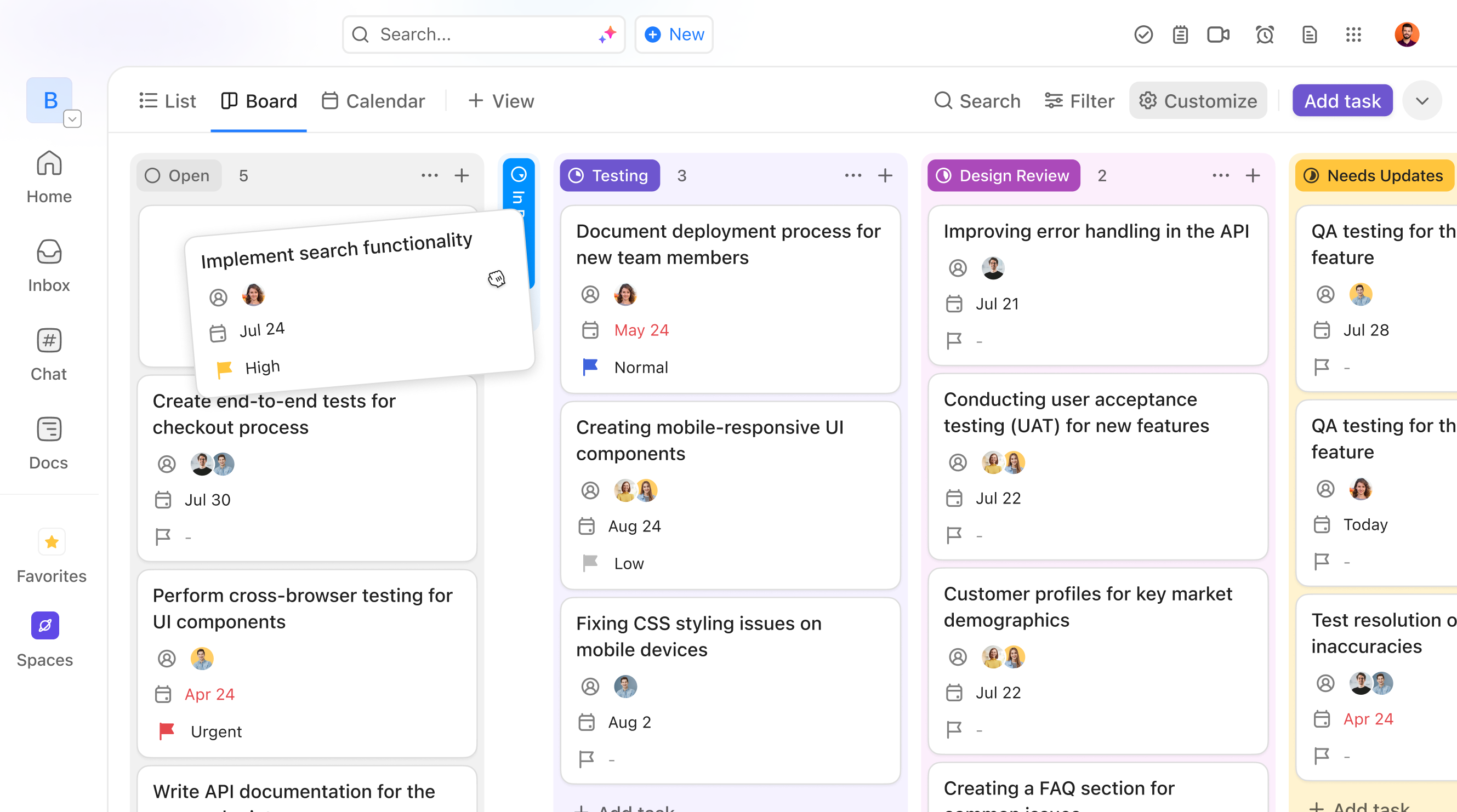Open the document icon in top bar

click(x=1310, y=35)
